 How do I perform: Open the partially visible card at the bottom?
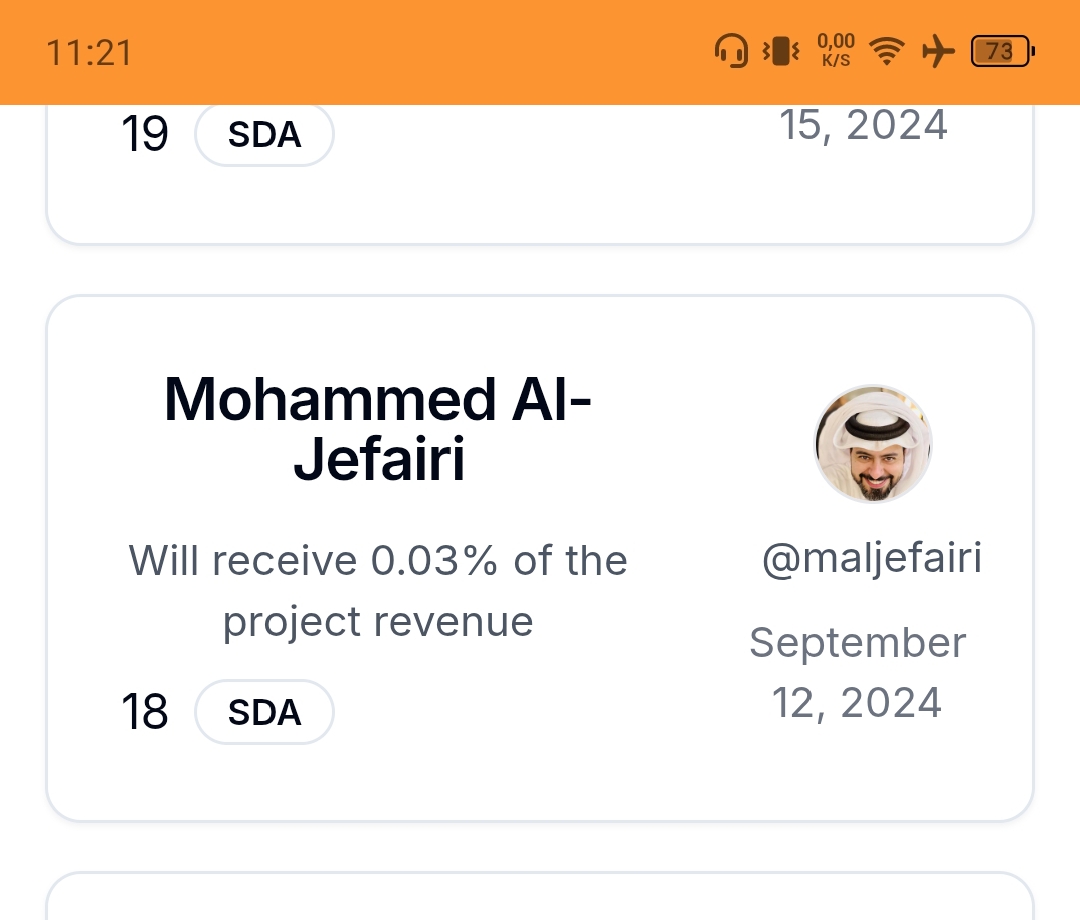pos(540,898)
